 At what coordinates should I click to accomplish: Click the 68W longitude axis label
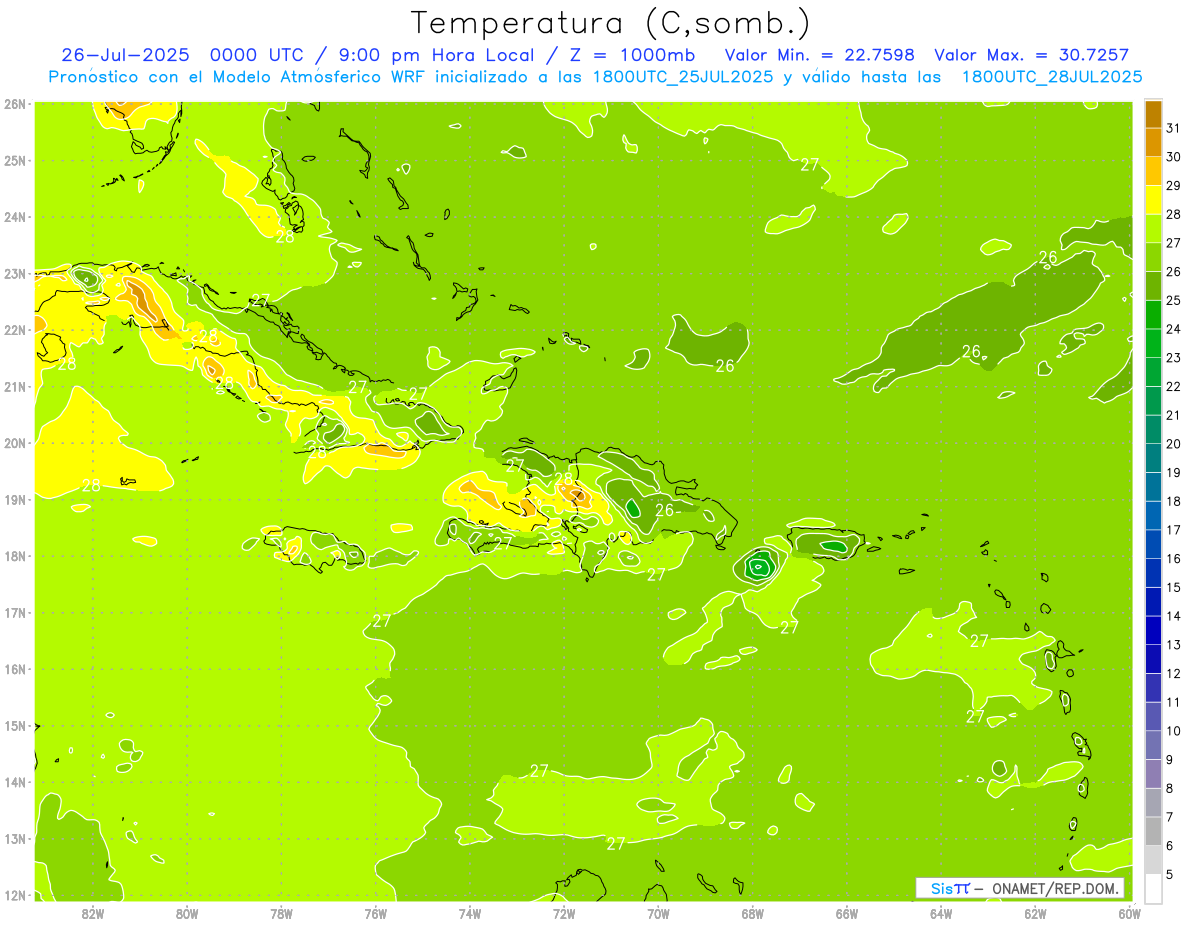click(x=752, y=913)
